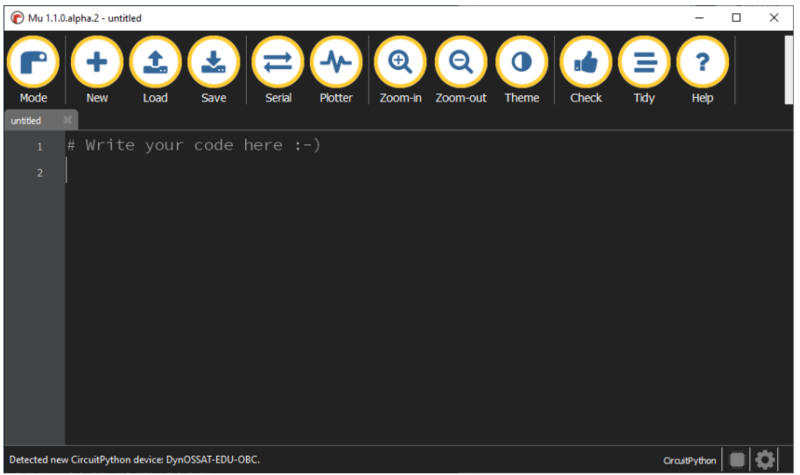Viewport: 800px width, 475px height.
Task: Close the untitled tab
Action: [x=67, y=120]
